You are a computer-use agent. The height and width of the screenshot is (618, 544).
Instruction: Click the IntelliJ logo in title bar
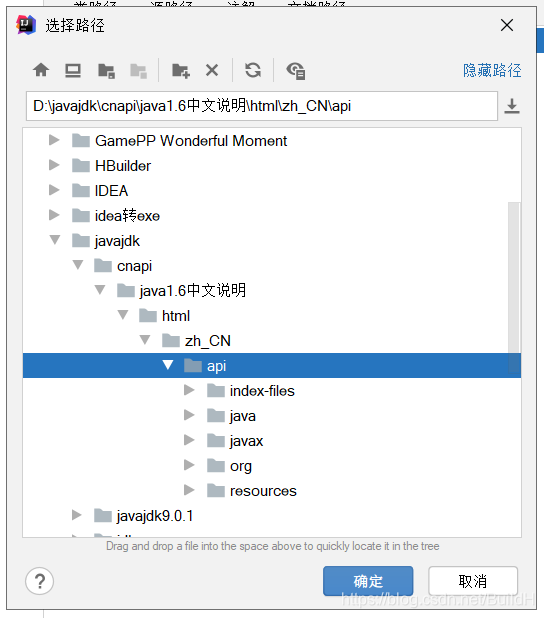pyautogui.click(x=26, y=25)
